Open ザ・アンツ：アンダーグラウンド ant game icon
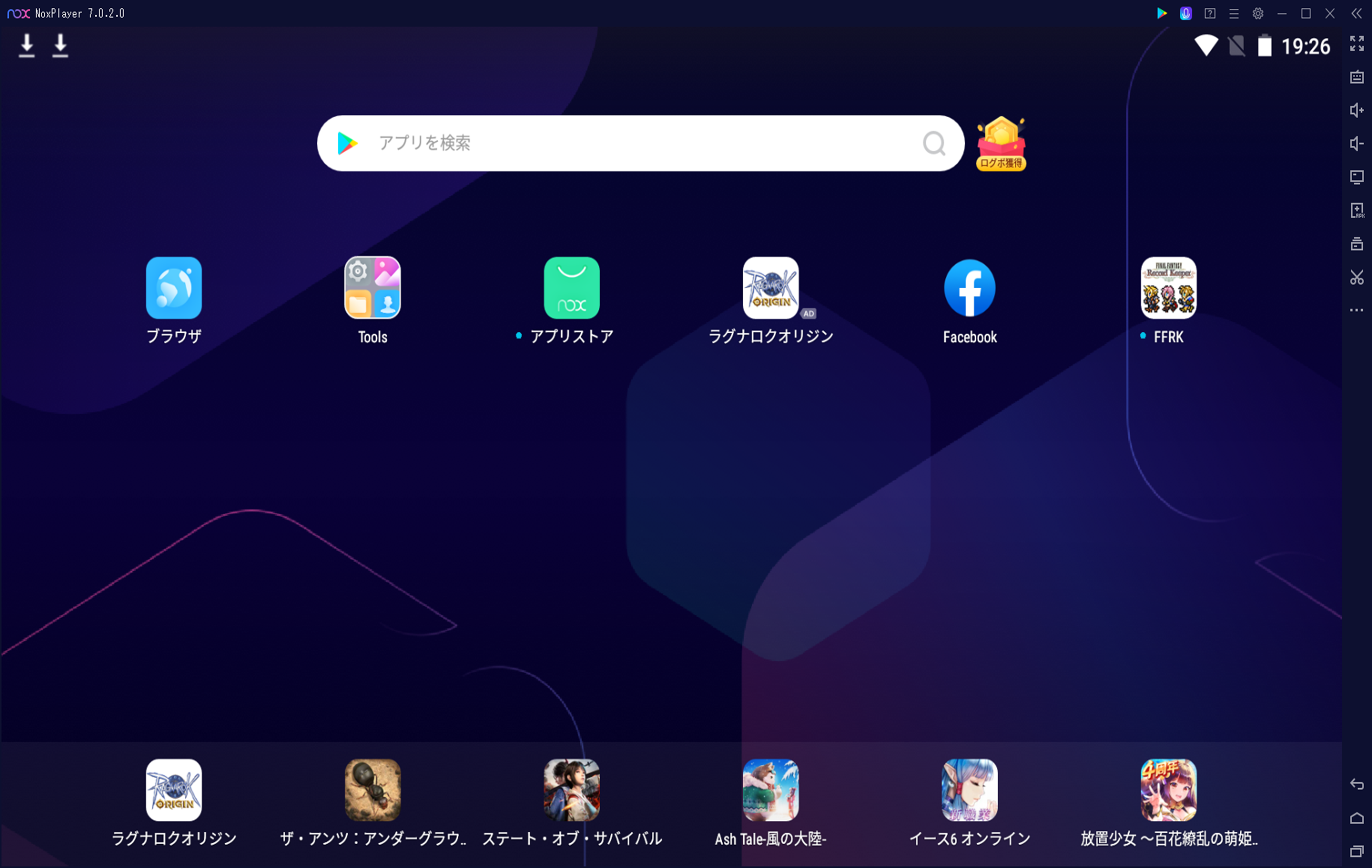 [373, 790]
